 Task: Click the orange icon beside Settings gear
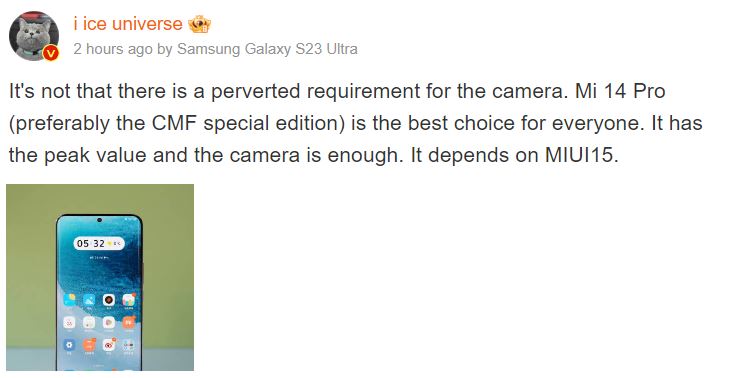[89, 345]
